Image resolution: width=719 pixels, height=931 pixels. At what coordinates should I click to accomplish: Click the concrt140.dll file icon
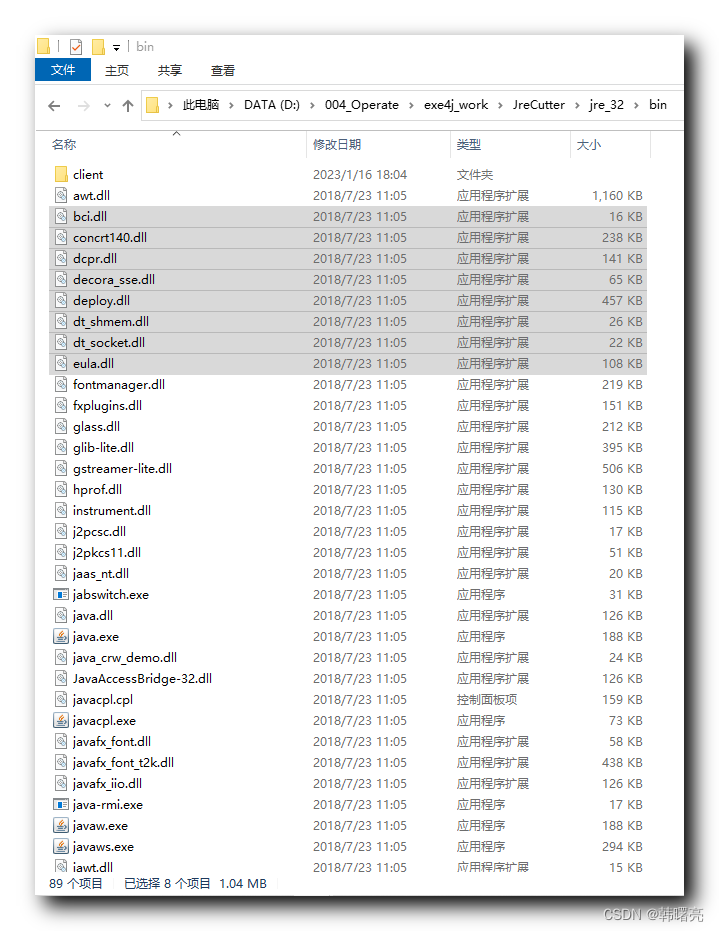61,238
